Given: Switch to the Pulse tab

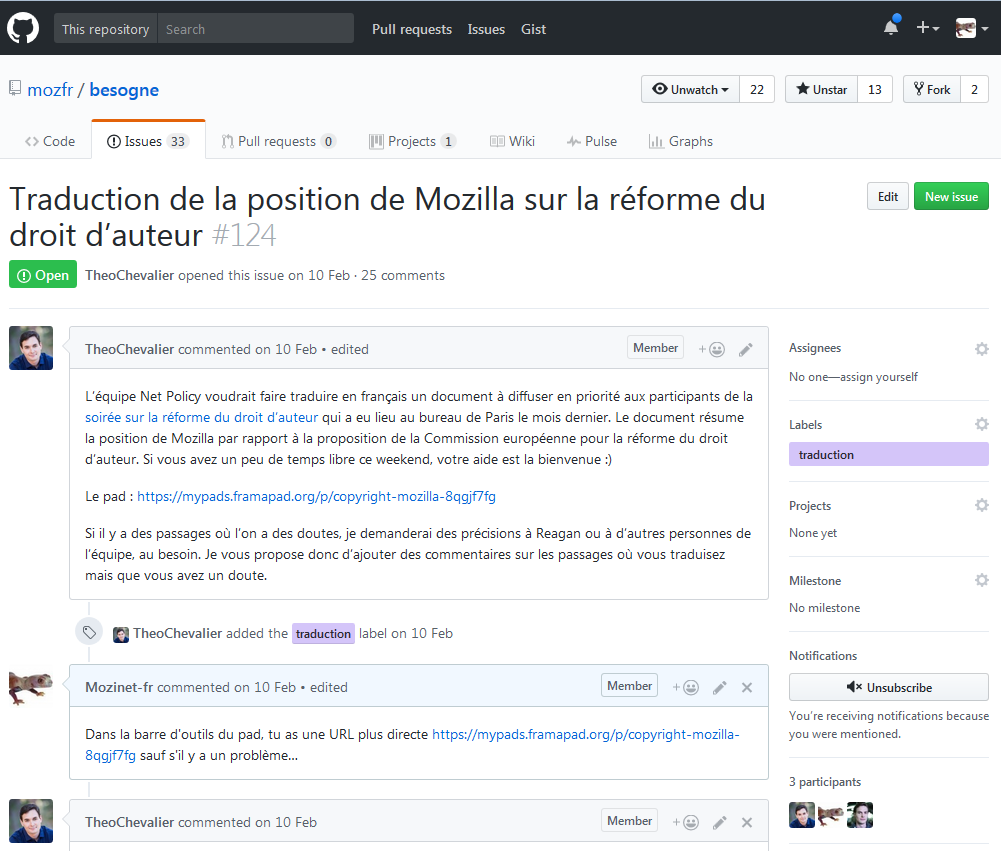Looking at the screenshot, I should click(592, 141).
